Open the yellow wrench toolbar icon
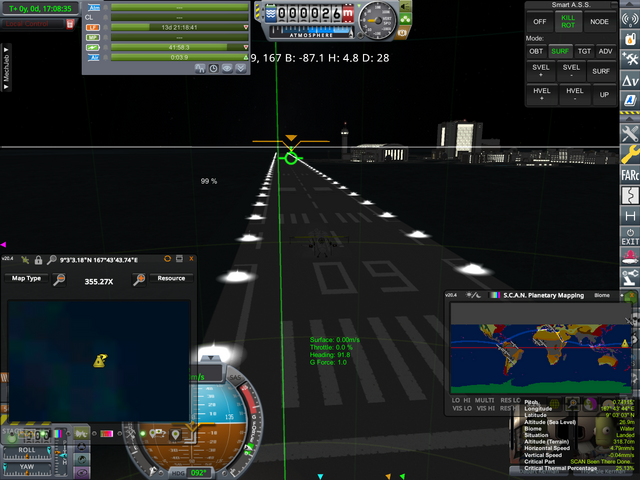Viewport: 640px width, 480px height. click(x=630, y=154)
